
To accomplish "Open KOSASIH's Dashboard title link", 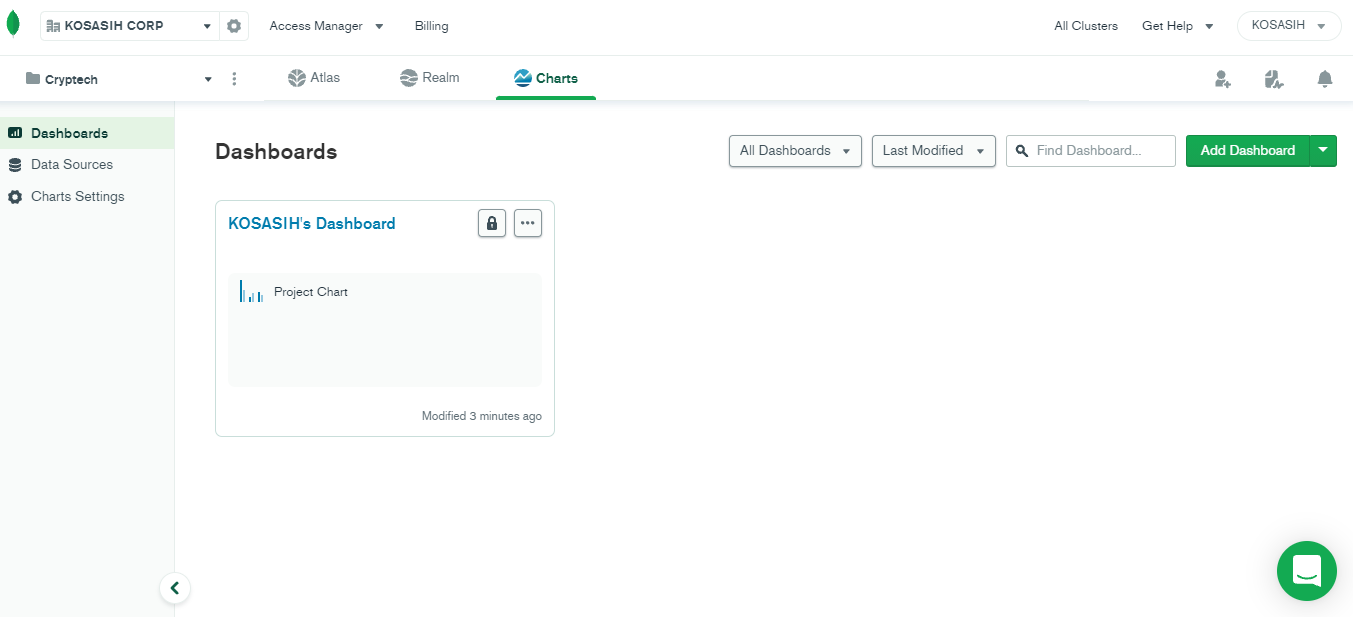I will click(x=312, y=224).
